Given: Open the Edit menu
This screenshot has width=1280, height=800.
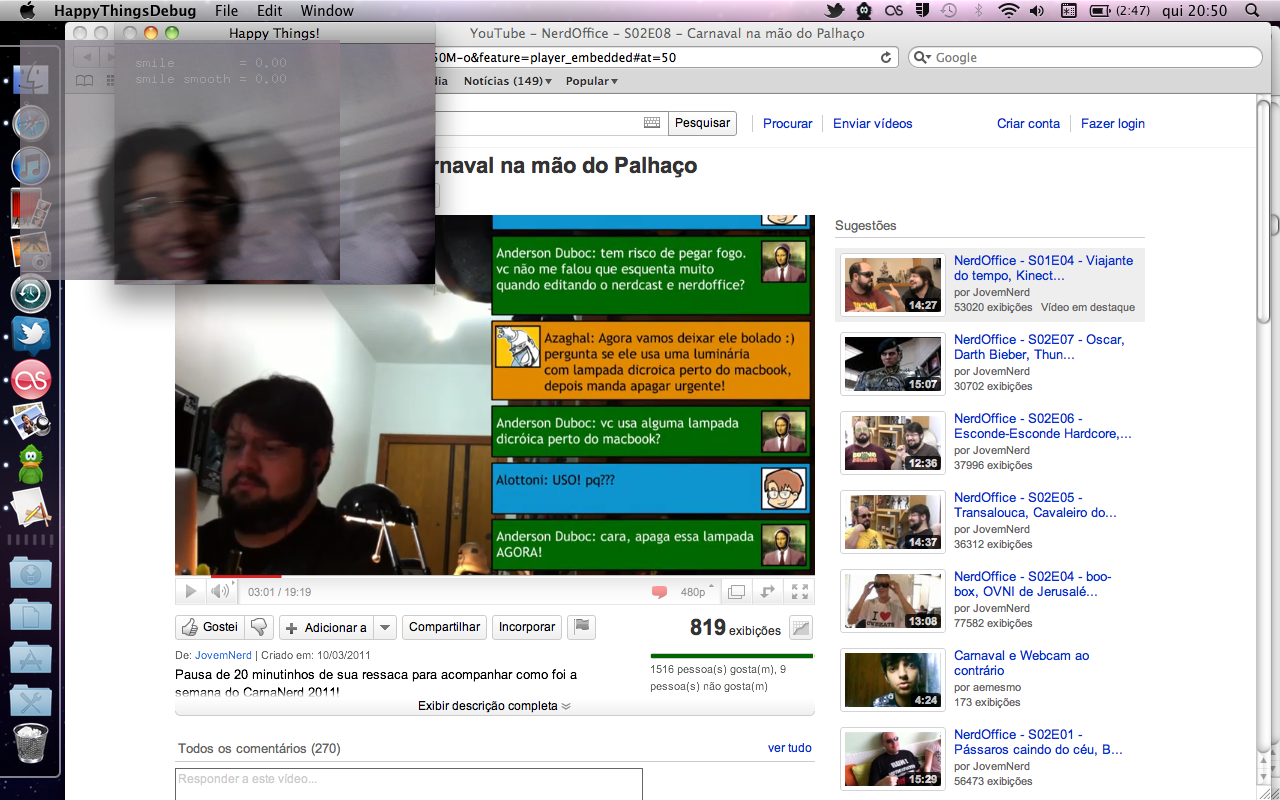Looking at the screenshot, I should click(269, 11).
